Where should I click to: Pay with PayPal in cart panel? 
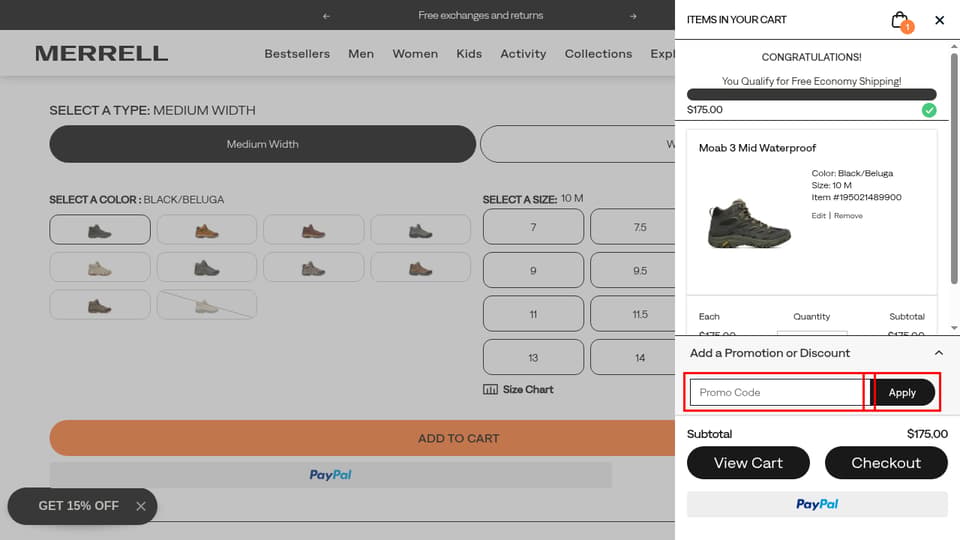point(817,504)
